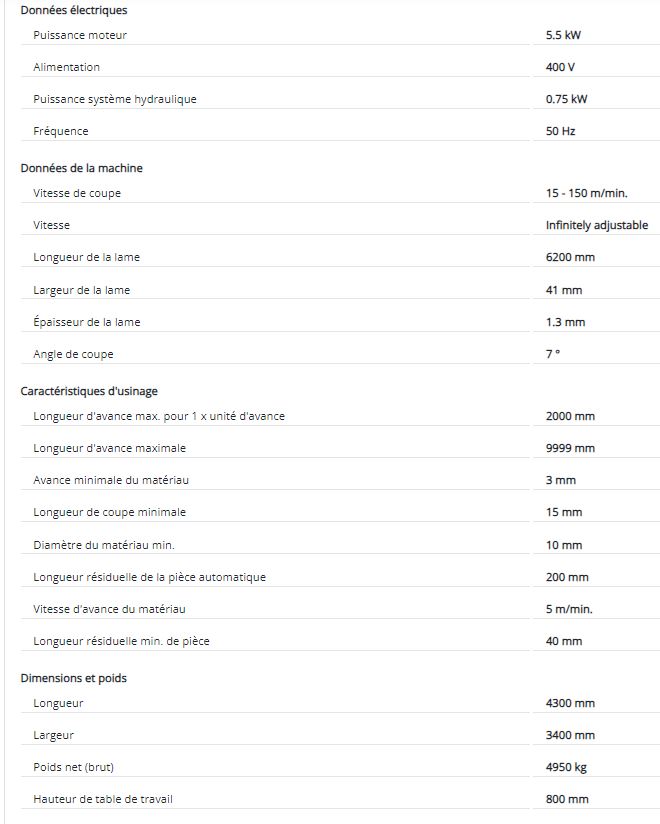Select the "Hauteur de table de travail" label

click(x=109, y=799)
